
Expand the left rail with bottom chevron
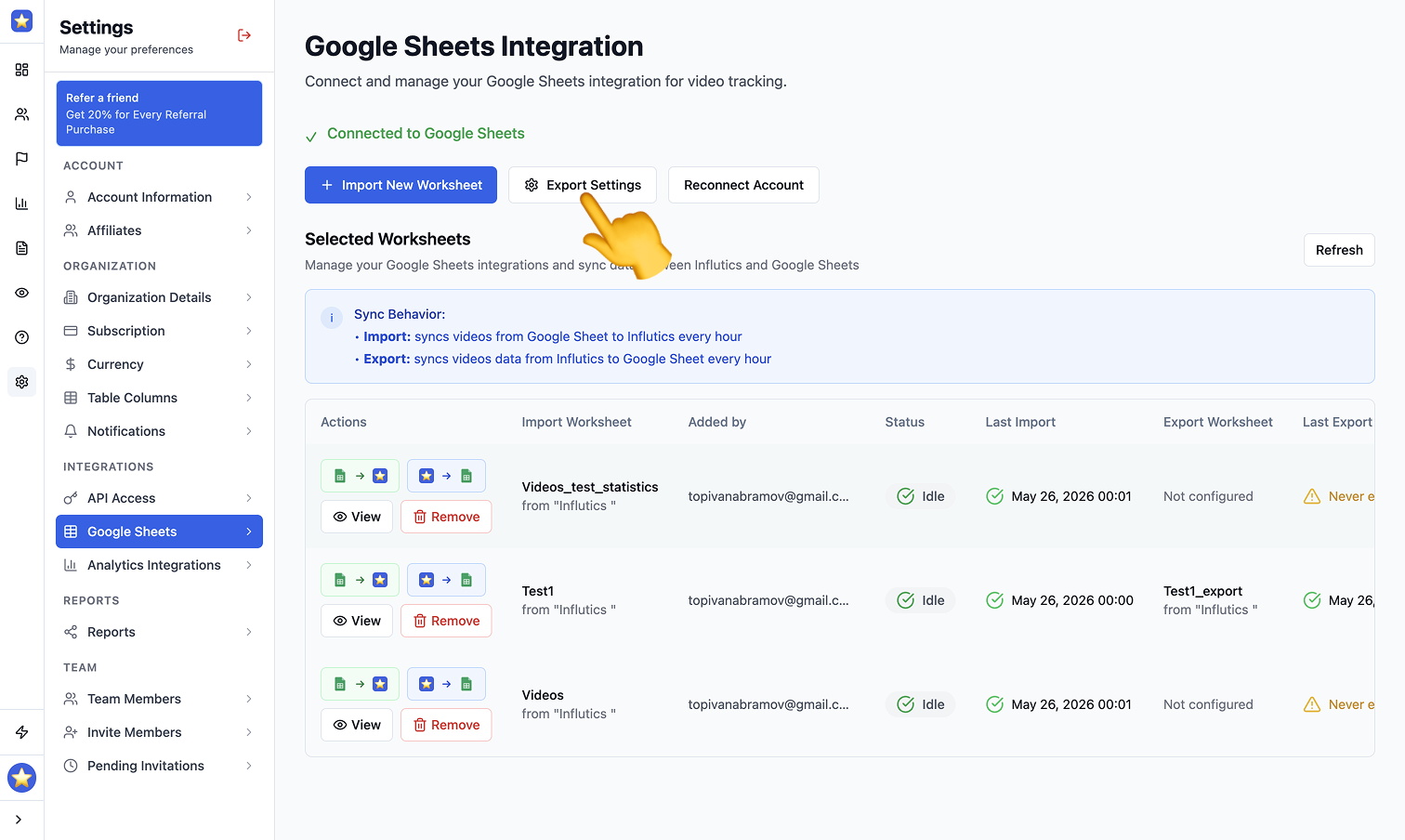click(19, 820)
